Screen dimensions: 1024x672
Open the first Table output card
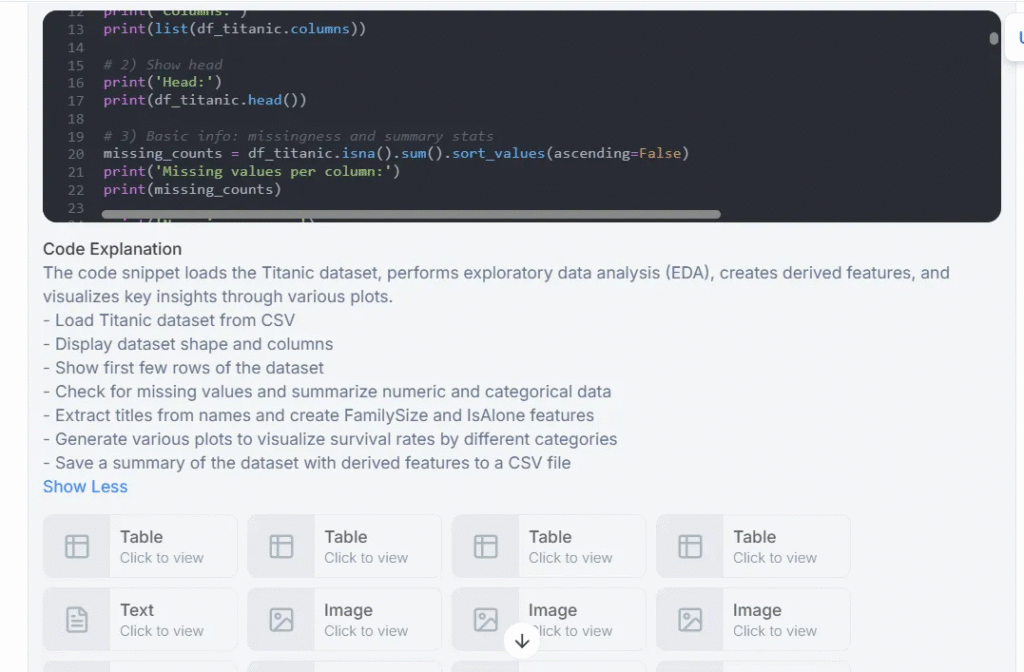tap(140, 546)
